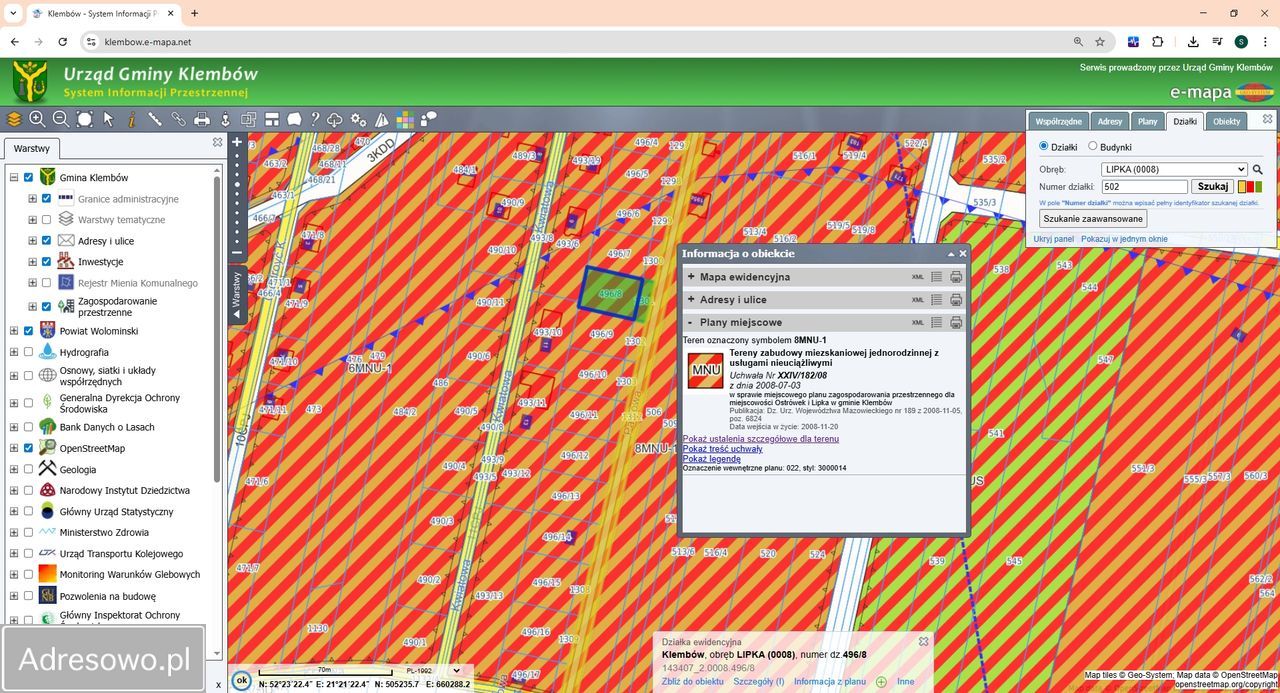Open the help question mark icon
Screen dimensions: 1280x693
click(315, 119)
